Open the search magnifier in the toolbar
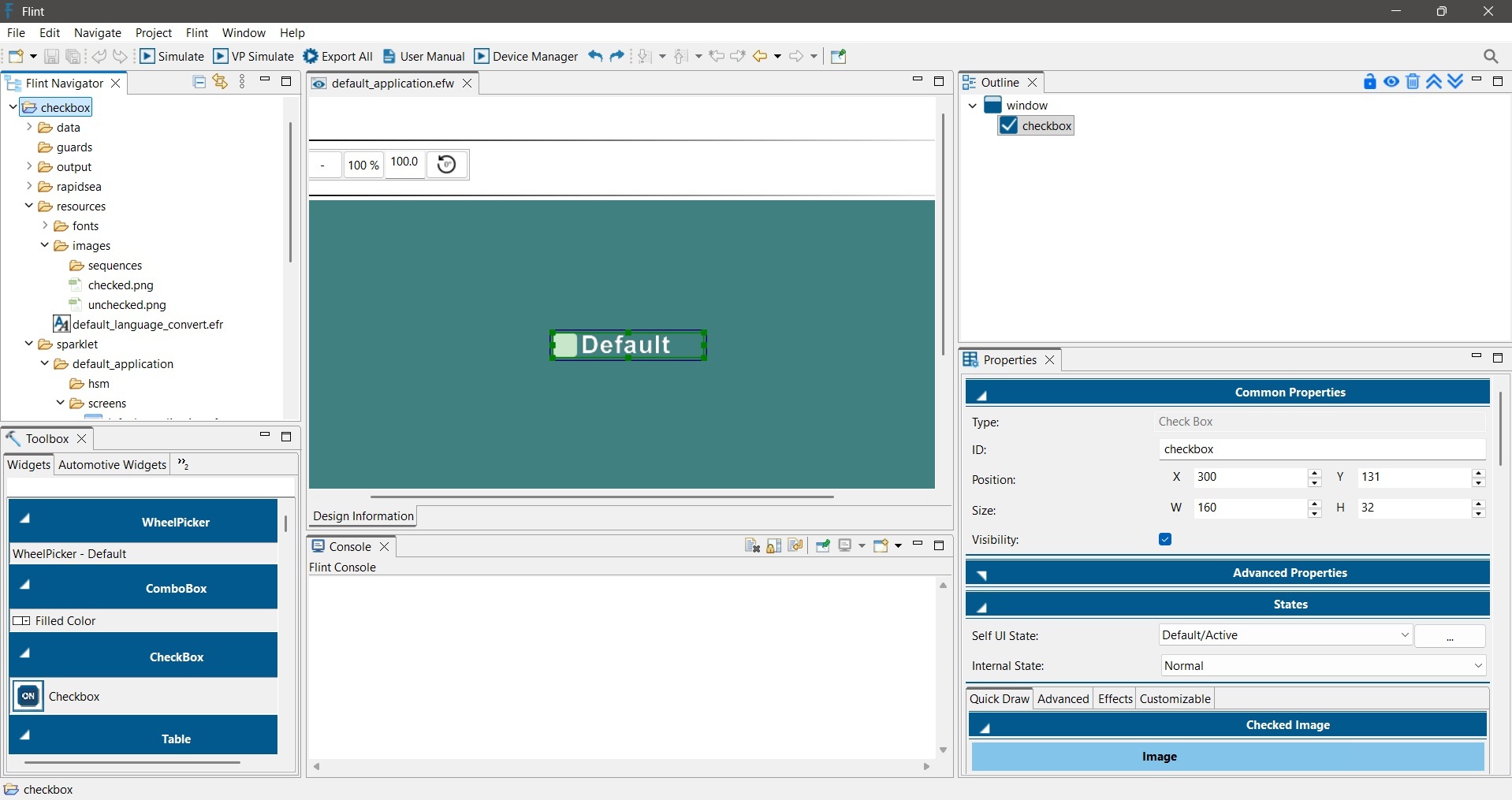This screenshot has height=800, width=1512. click(1491, 56)
